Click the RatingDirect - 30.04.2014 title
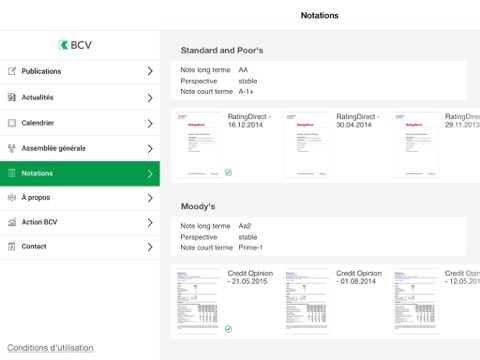This screenshot has width=480, height=360. pos(358,121)
